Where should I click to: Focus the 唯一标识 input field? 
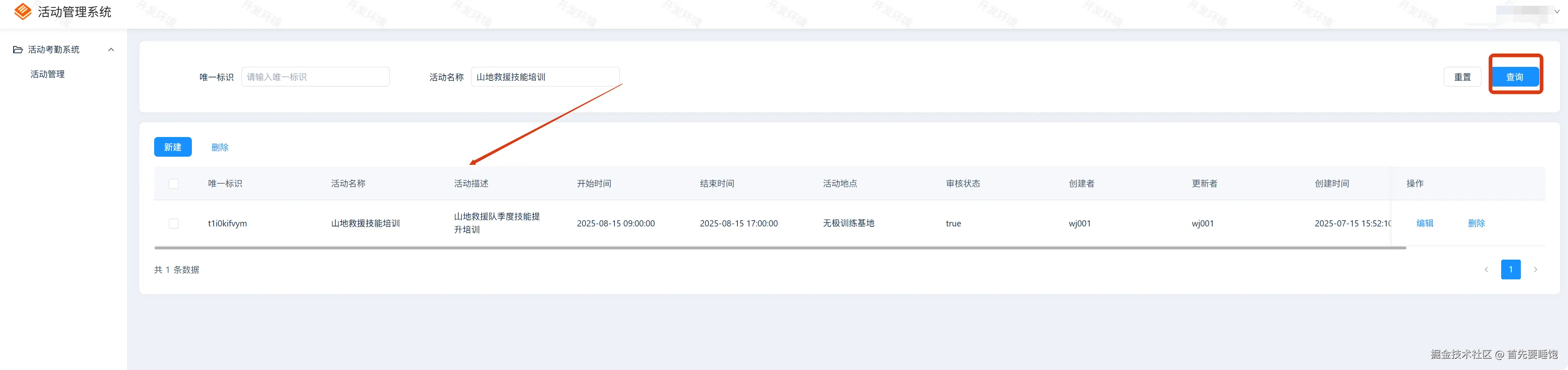pyautogui.click(x=315, y=77)
